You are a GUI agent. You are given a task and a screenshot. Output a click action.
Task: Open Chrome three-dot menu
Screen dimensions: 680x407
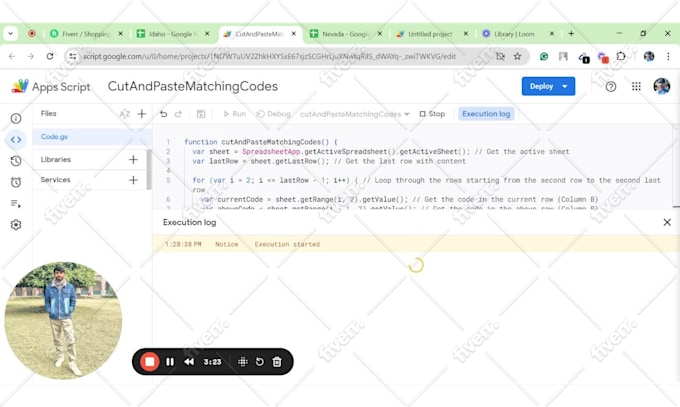[668, 56]
